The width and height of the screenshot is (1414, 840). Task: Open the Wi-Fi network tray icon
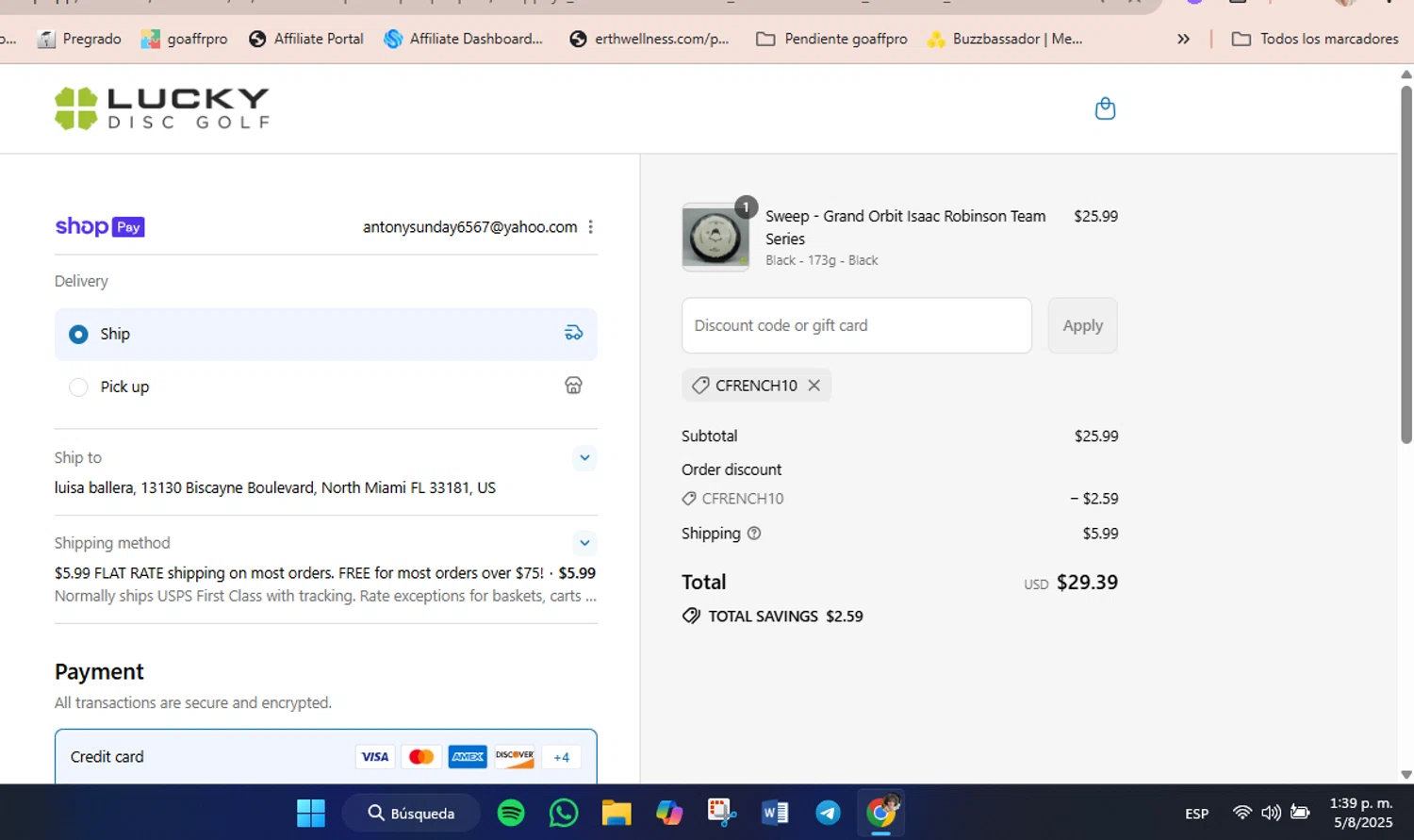coord(1242,813)
